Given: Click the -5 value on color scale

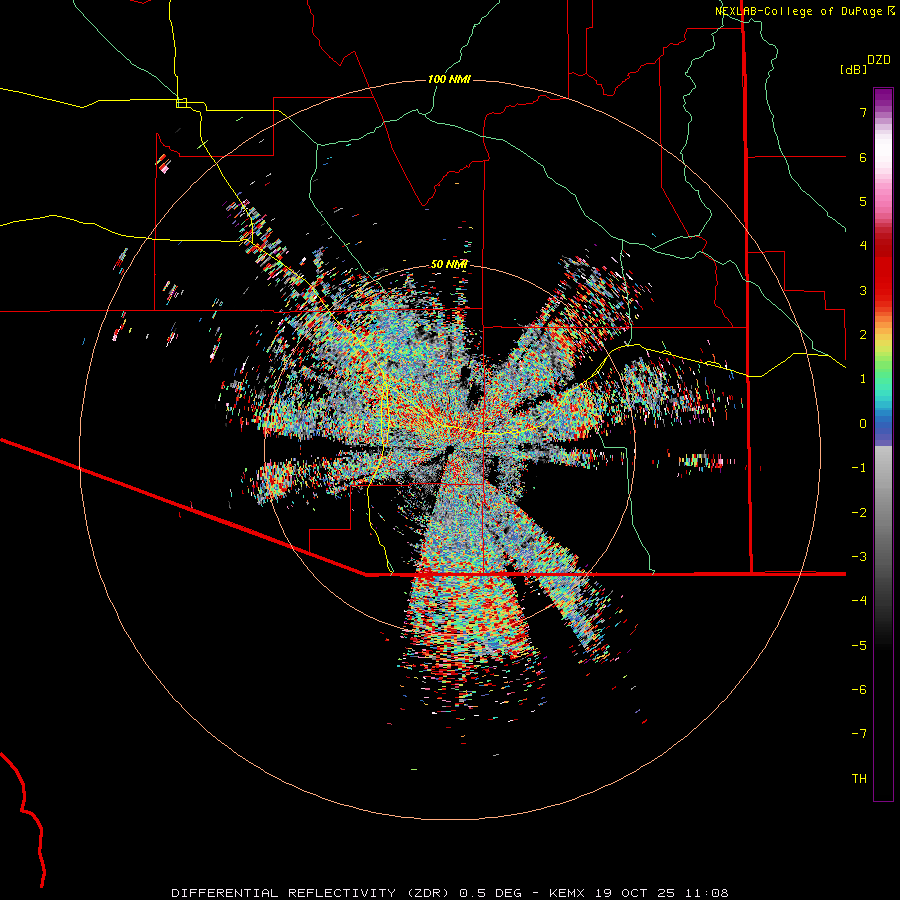Looking at the screenshot, I should point(859,646).
